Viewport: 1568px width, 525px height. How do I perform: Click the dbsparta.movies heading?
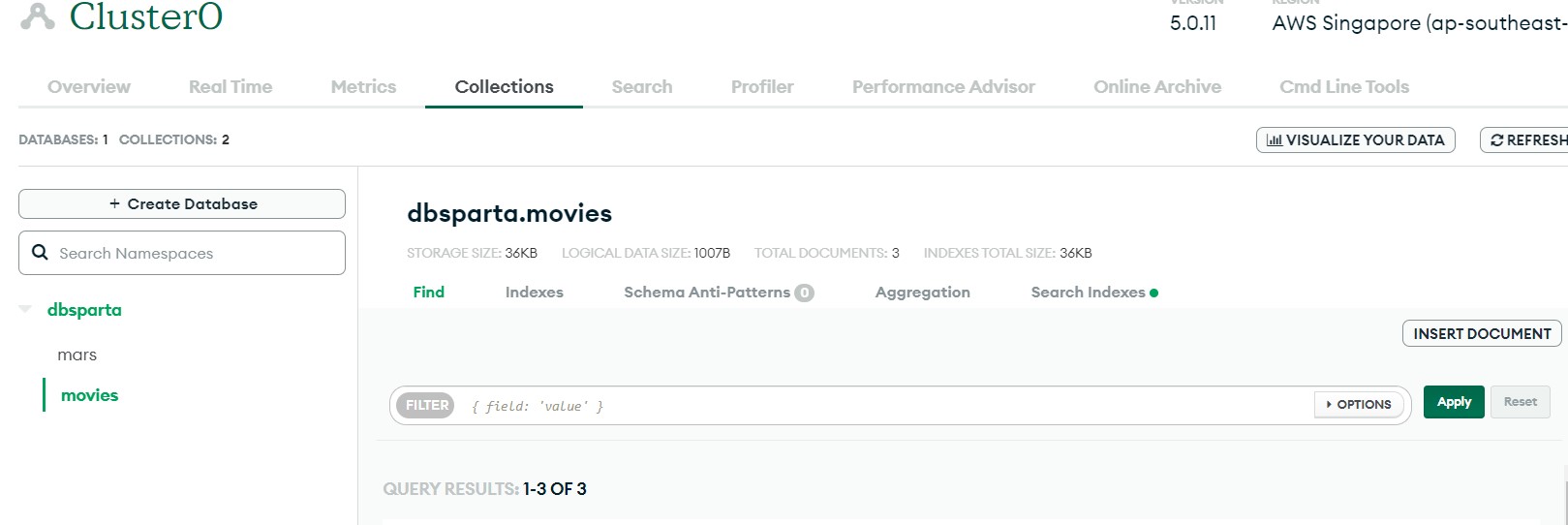pyautogui.click(x=509, y=213)
